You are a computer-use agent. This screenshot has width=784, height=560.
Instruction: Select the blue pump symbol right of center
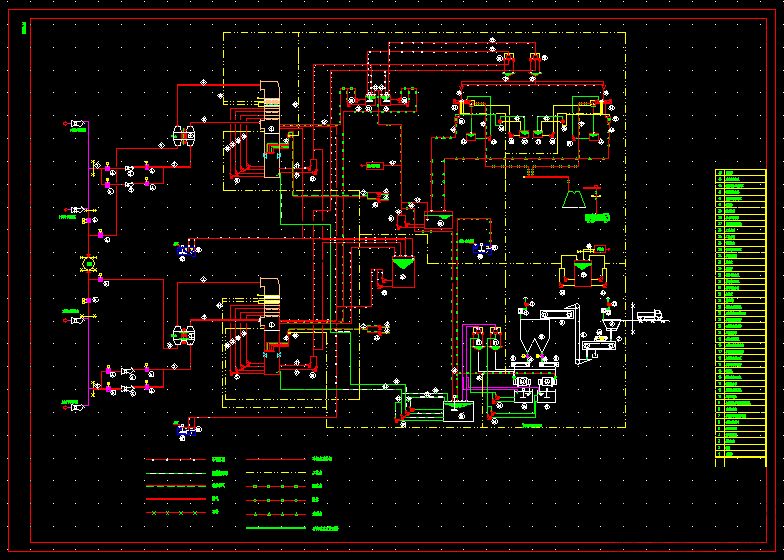[x=482, y=249]
